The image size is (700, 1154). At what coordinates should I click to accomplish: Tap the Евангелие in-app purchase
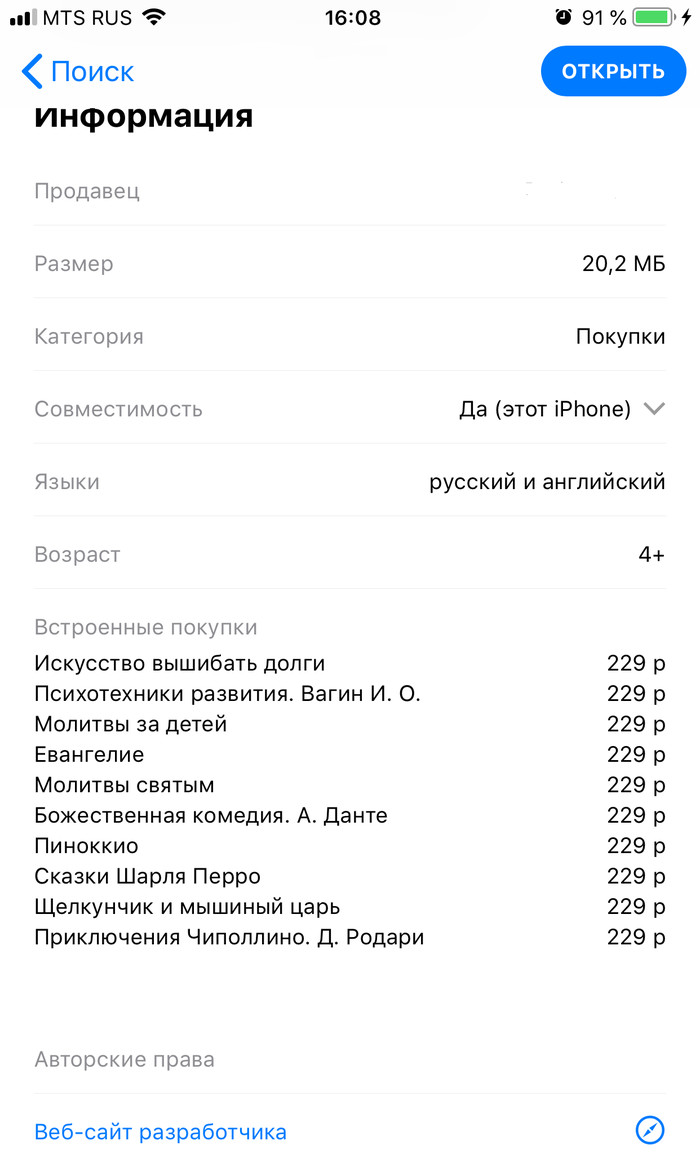tap(89, 754)
